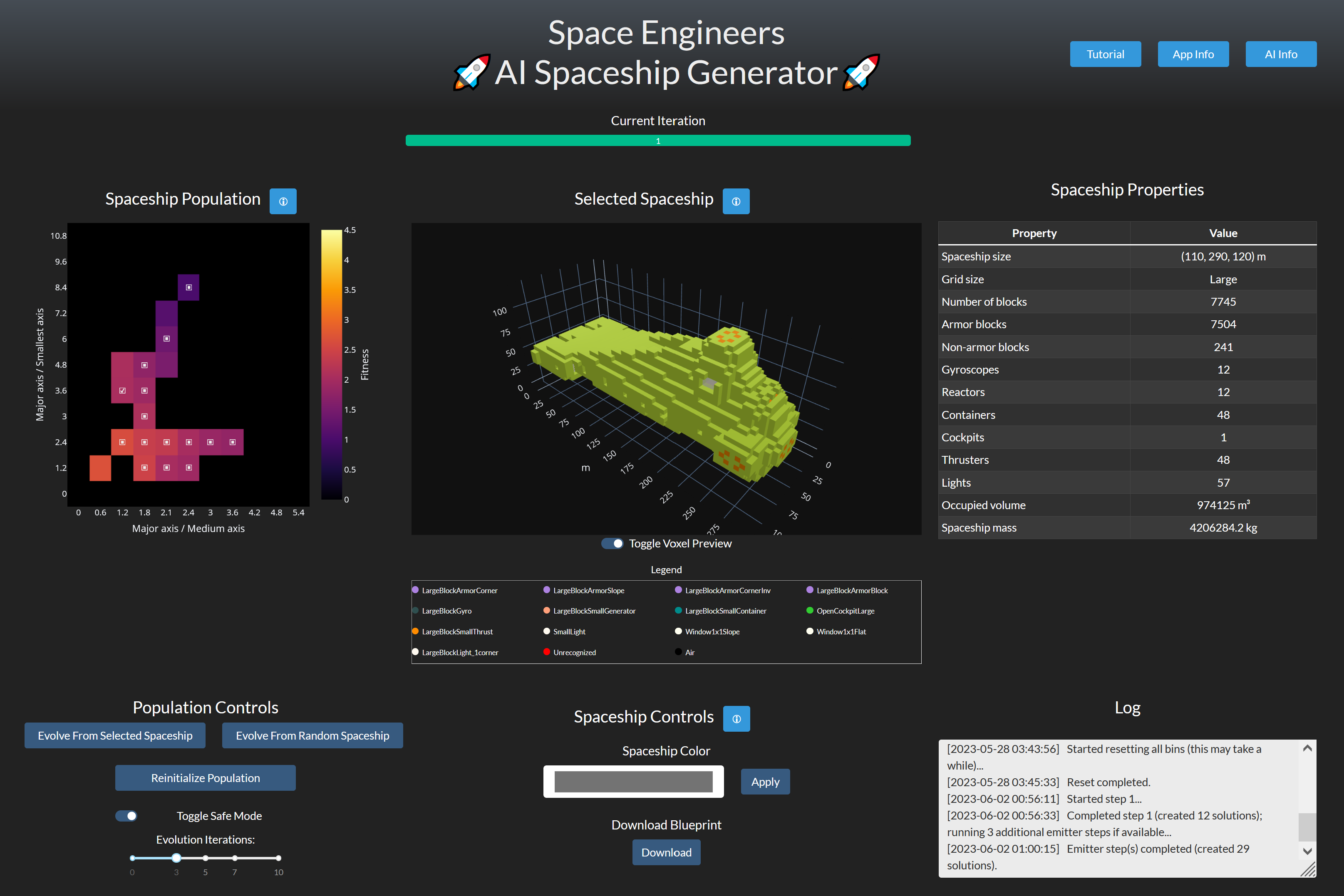Viewport: 1344px width, 896px height.
Task: Select the checked heatmap cell
Action: click(x=122, y=391)
